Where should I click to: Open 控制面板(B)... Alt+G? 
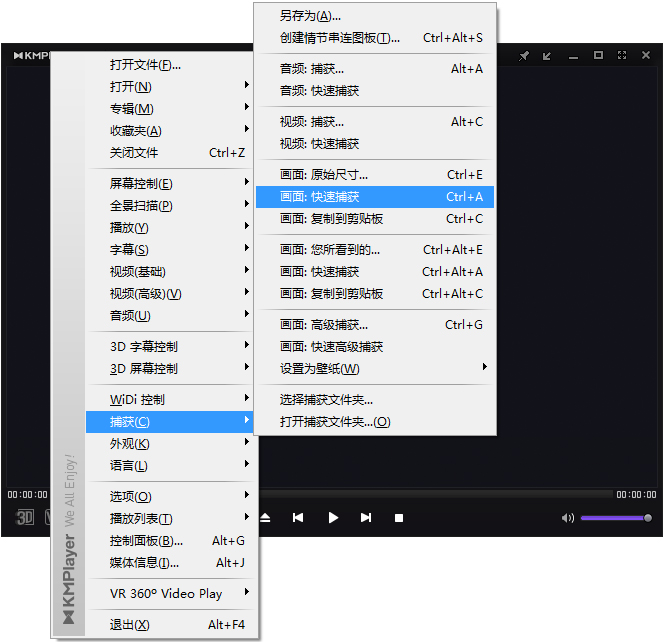coord(170,541)
